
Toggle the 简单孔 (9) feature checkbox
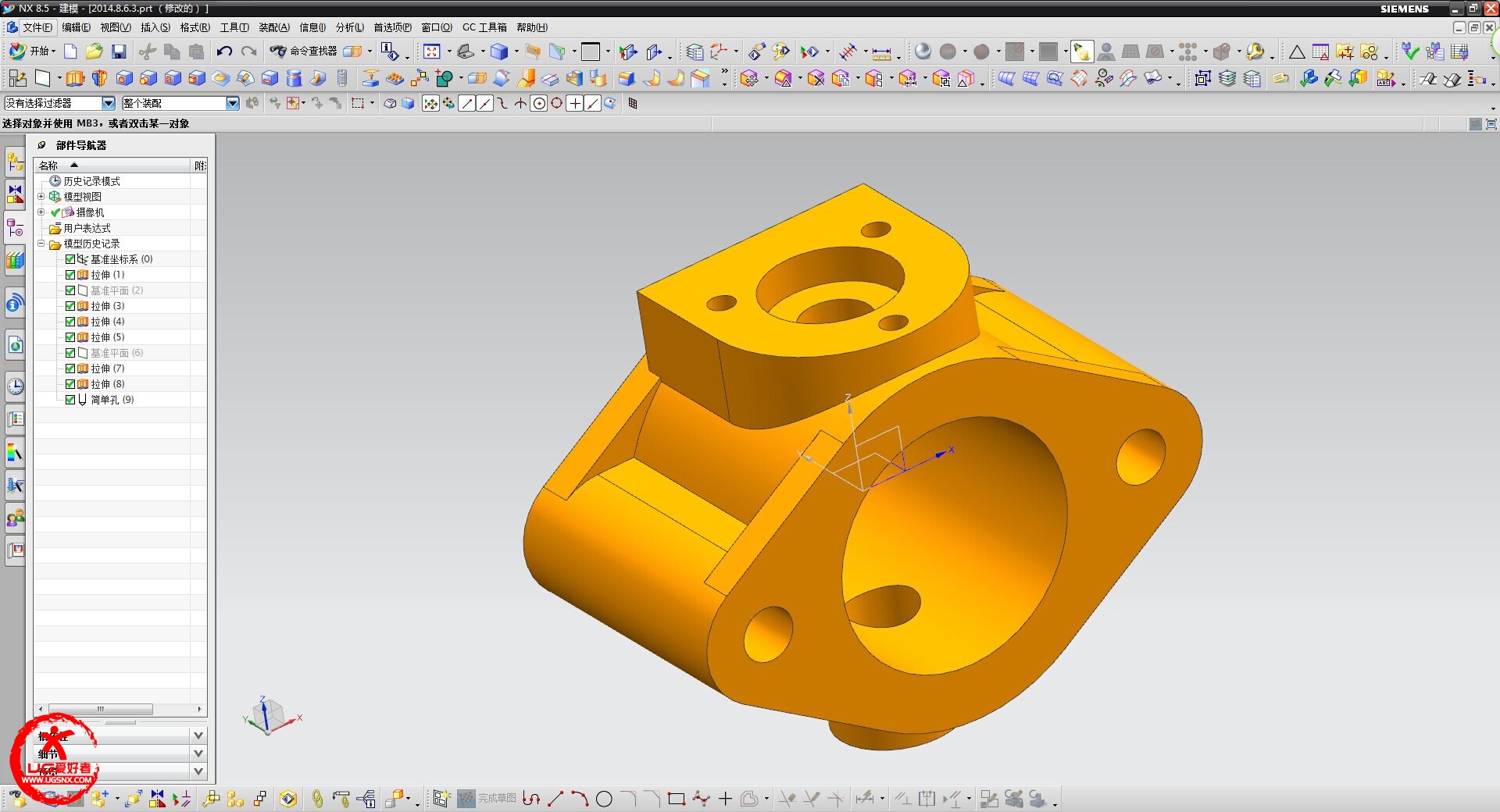(70, 400)
